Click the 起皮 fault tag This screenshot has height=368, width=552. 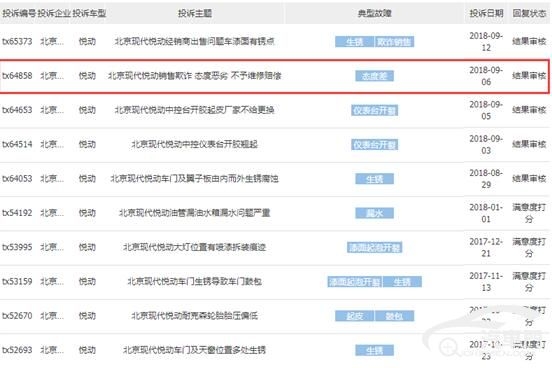click(354, 316)
